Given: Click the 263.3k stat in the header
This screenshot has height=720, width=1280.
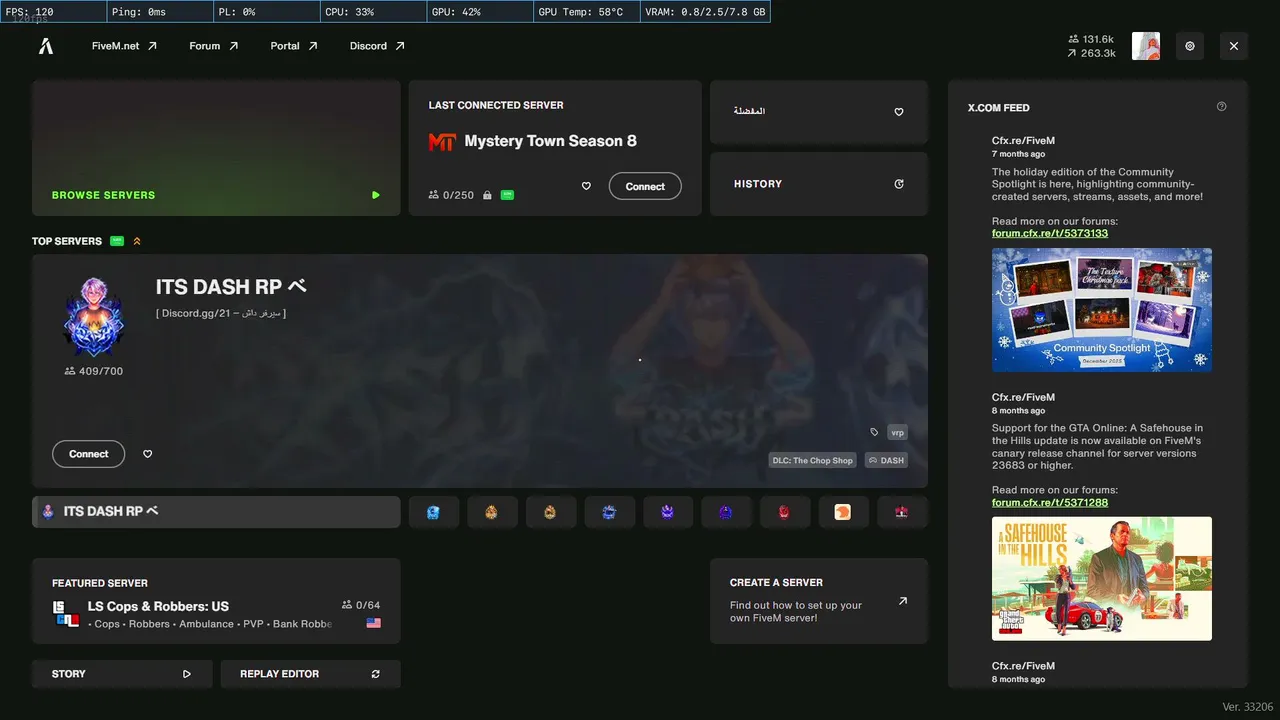Looking at the screenshot, I should coord(1091,53).
